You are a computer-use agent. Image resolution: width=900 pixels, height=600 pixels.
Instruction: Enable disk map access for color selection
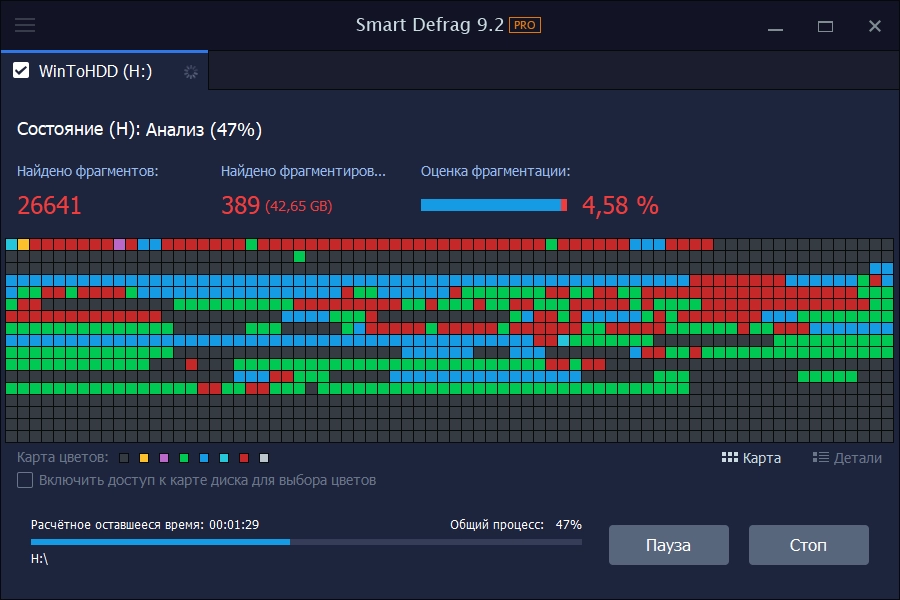pyautogui.click(x=25, y=480)
